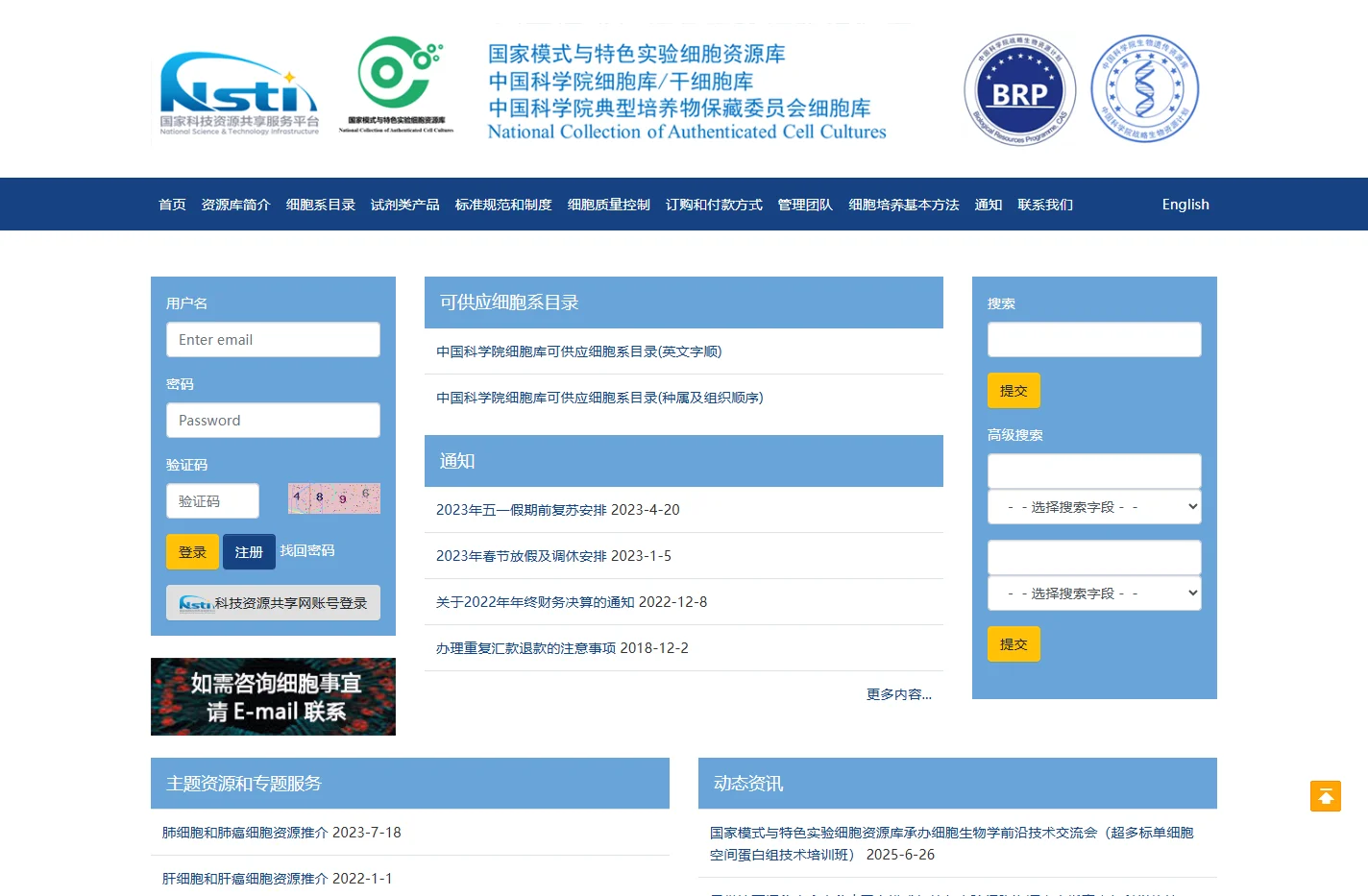Click the 更多内容... link

click(x=899, y=694)
